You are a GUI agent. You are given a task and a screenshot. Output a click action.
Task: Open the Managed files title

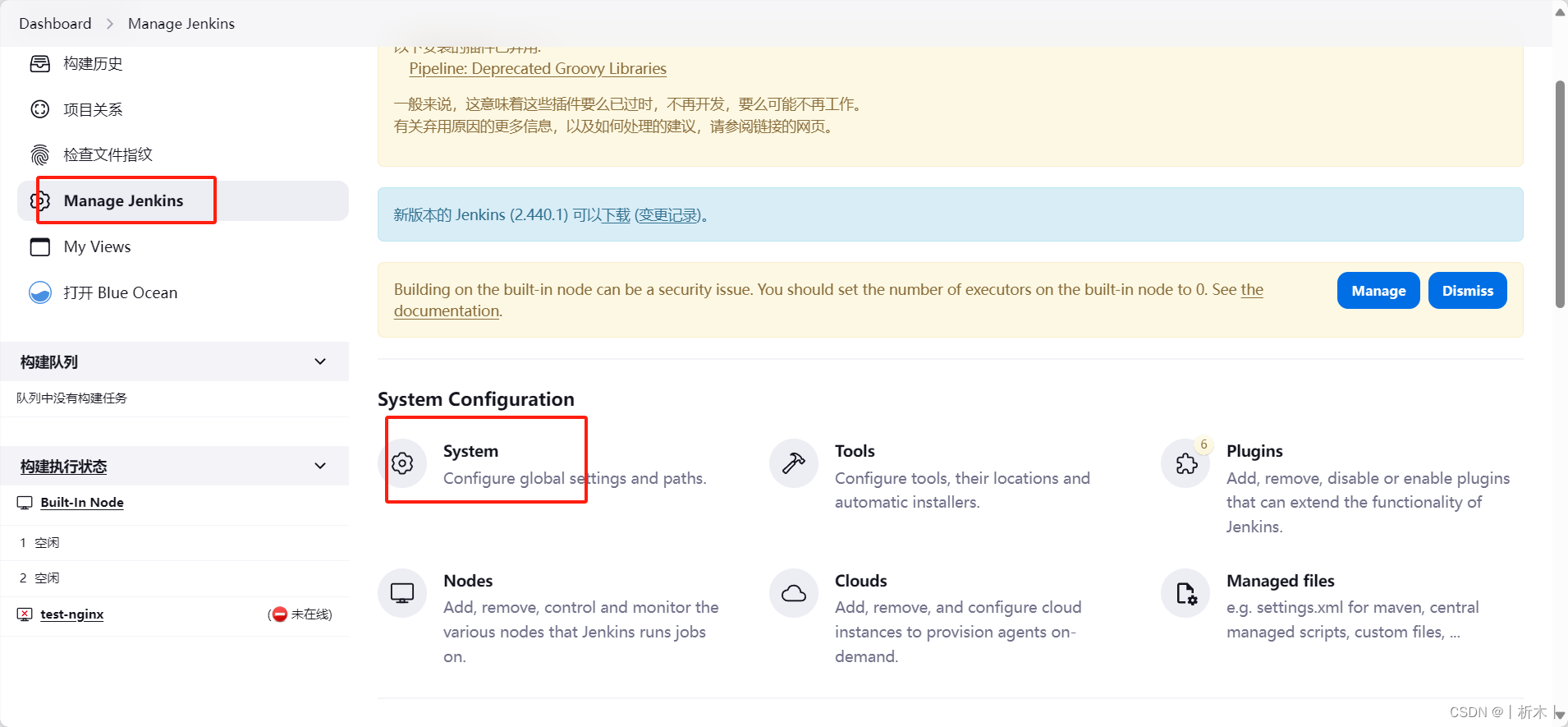click(1281, 581)
